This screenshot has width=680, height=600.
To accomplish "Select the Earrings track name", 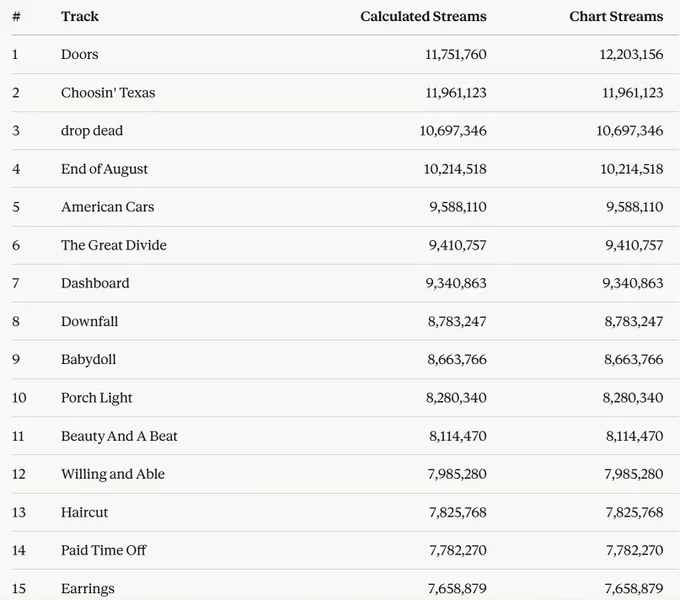I will (88, 589).
